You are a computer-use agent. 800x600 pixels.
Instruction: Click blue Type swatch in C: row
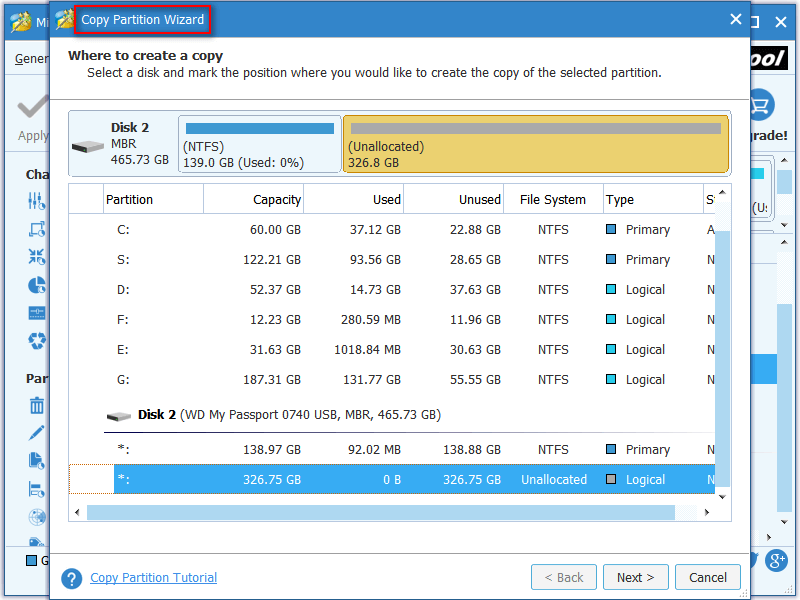[x=611, y=229]
